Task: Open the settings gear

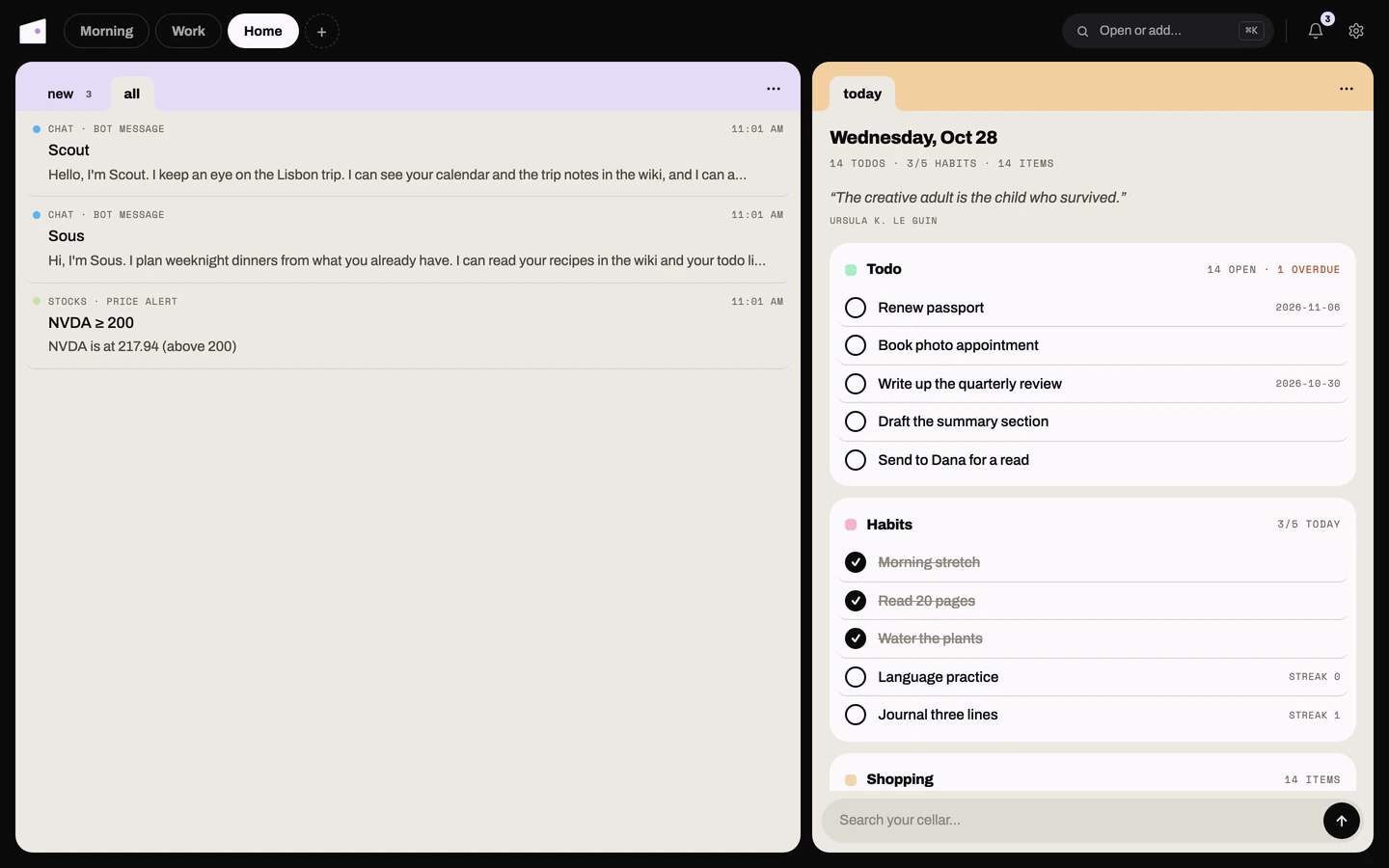Action: click(1356, 31)
